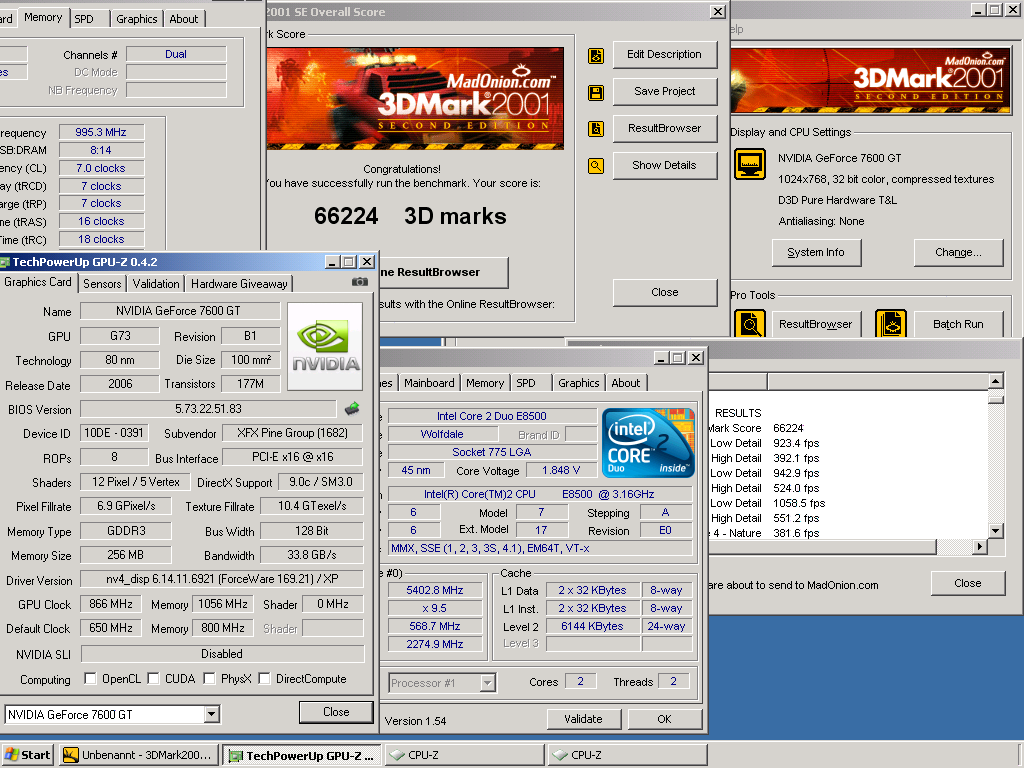The height and width of the screenshot is (768, 1024).
Task: Click the GPU-Z camera screenshot icon
Action: click(359, 282)
